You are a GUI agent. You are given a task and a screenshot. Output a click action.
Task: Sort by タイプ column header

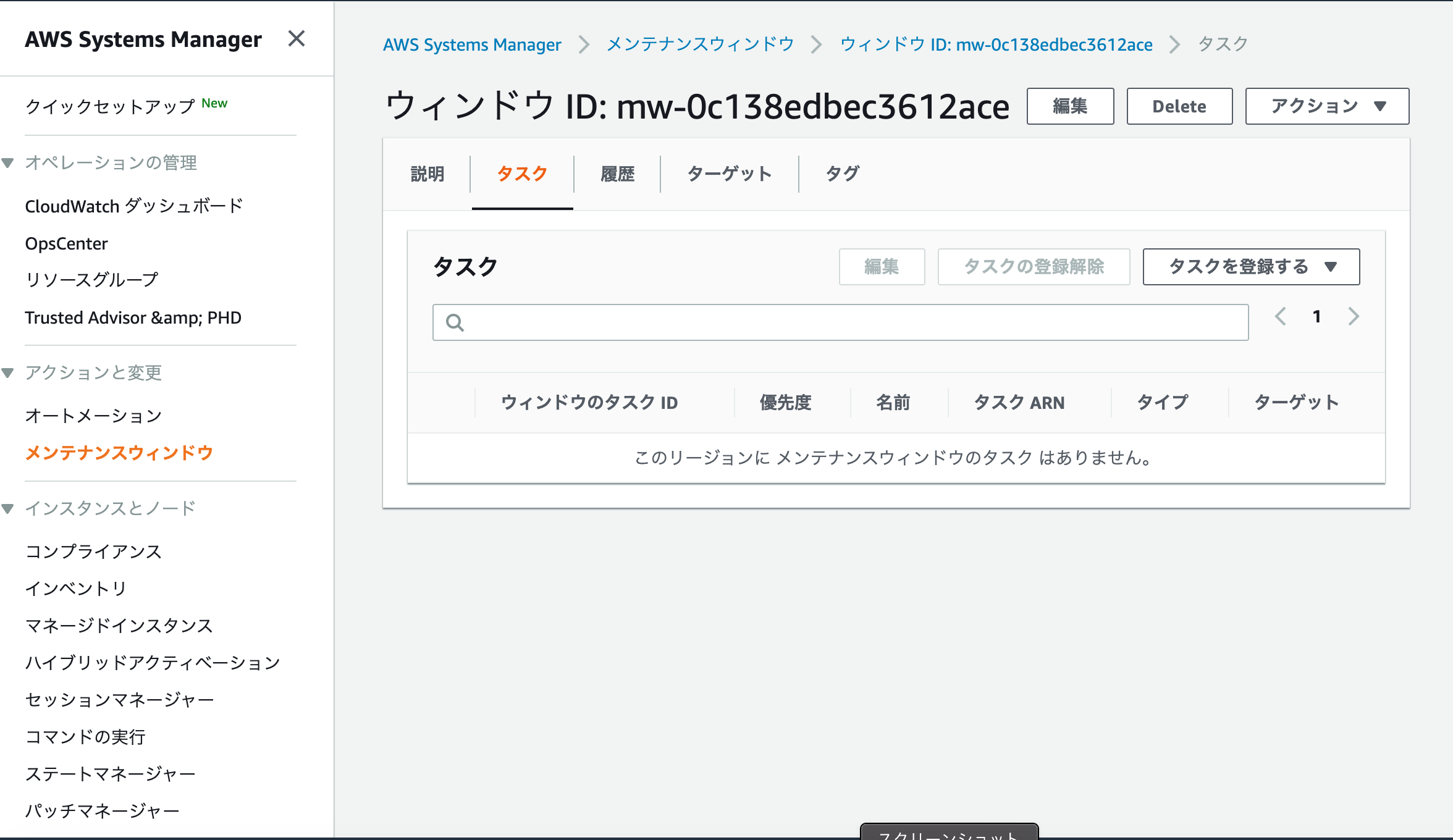pos(1163,403)
